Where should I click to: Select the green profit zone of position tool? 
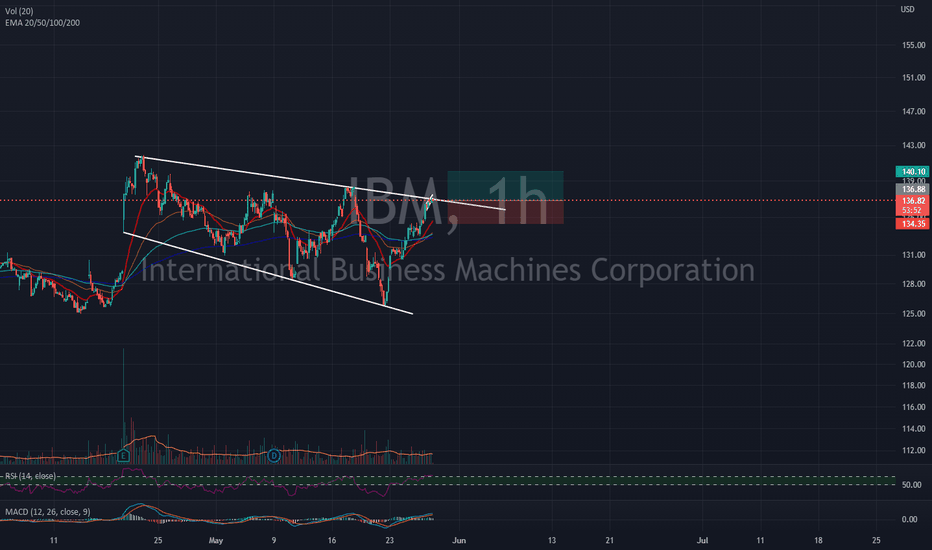coord(505,186)
